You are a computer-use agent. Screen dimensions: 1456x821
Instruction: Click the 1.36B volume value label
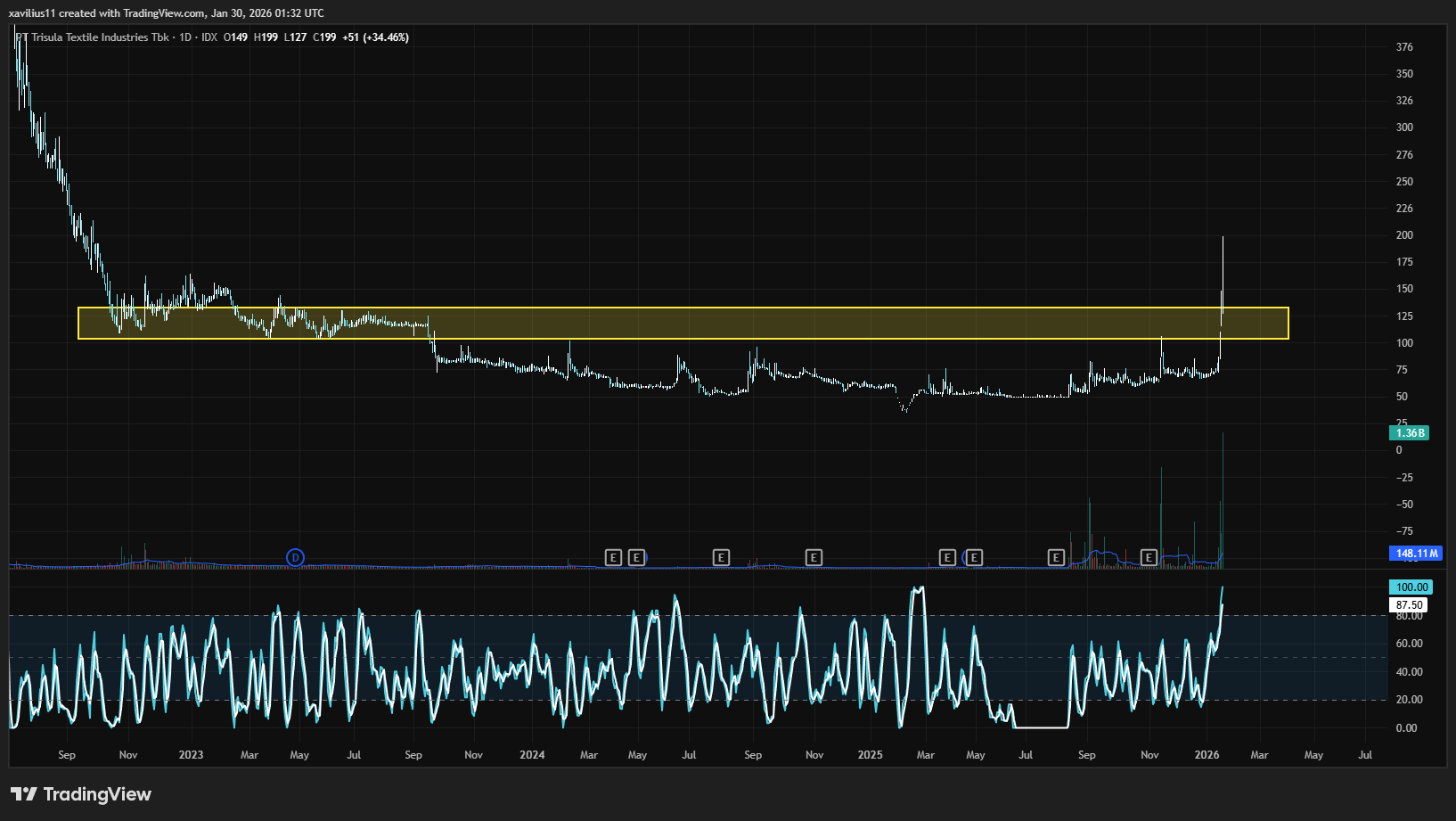point(1410,433)
